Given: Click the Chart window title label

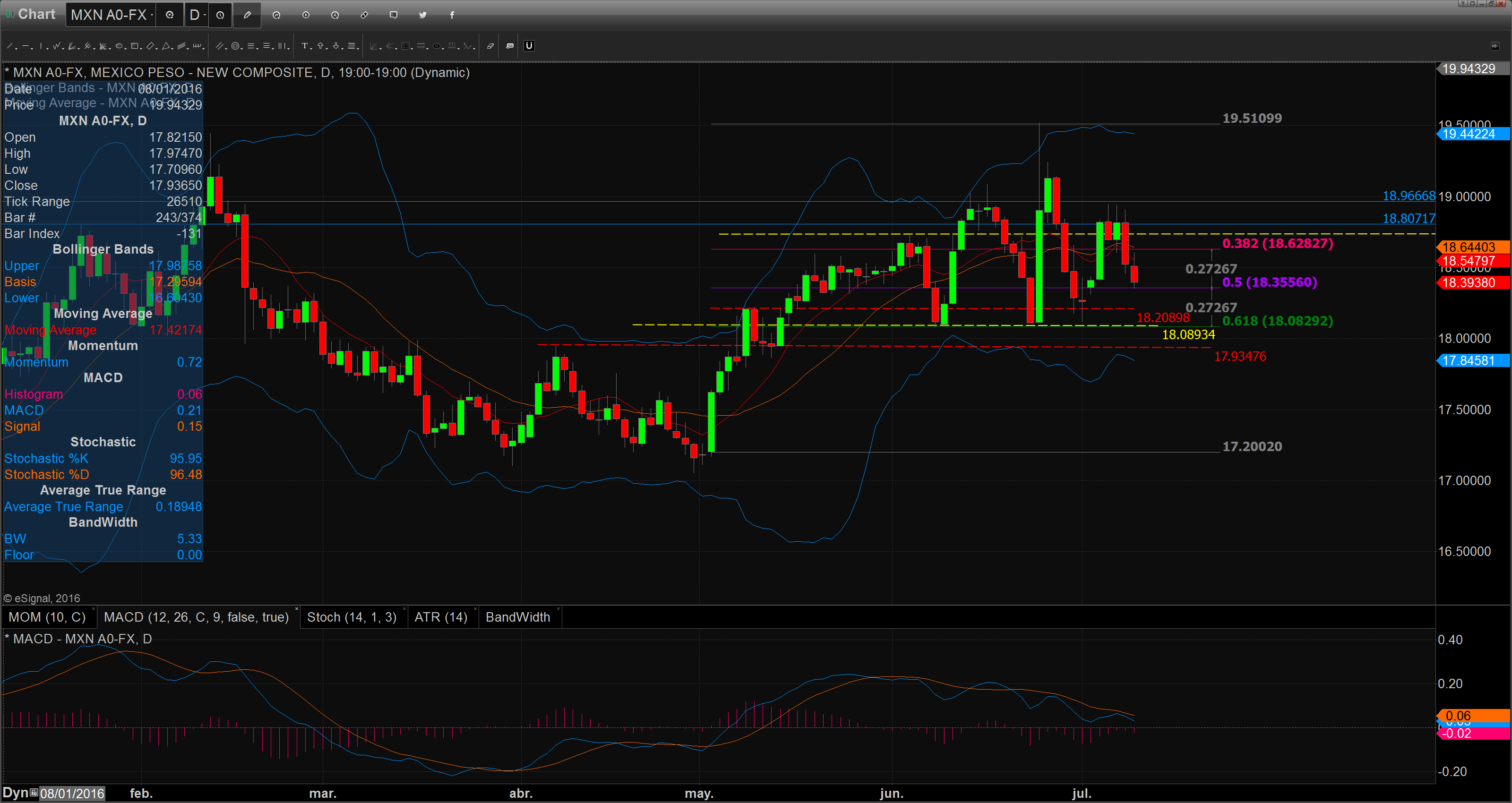Looking at the screenshot, I should tap(36, 14).
